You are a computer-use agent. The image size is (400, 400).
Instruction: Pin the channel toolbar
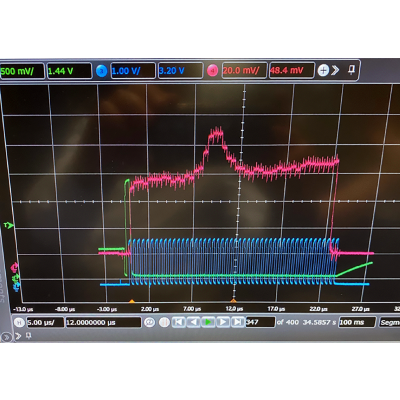351,69
